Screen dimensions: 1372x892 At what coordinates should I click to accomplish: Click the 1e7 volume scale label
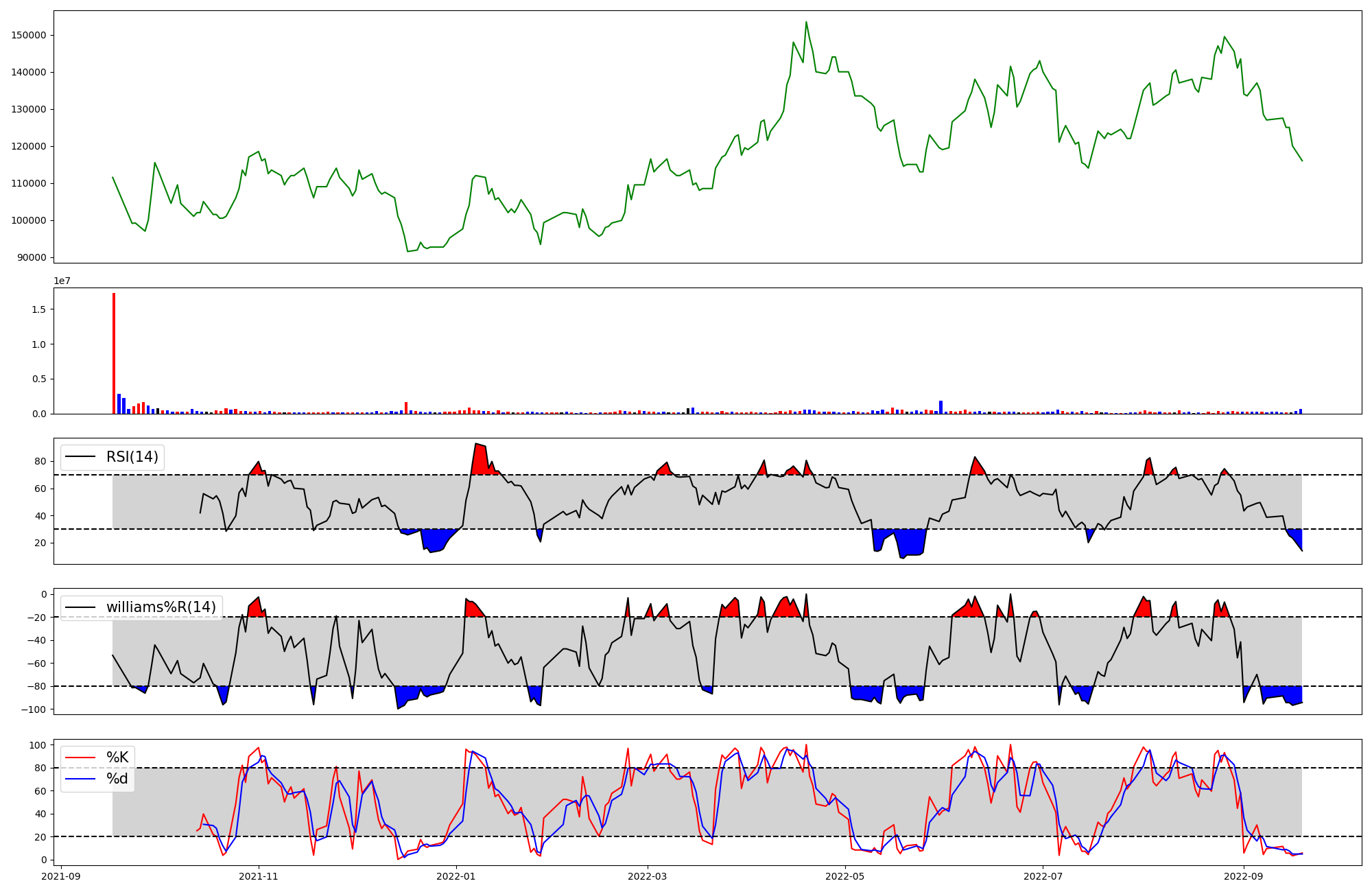(x=62, y=281)
